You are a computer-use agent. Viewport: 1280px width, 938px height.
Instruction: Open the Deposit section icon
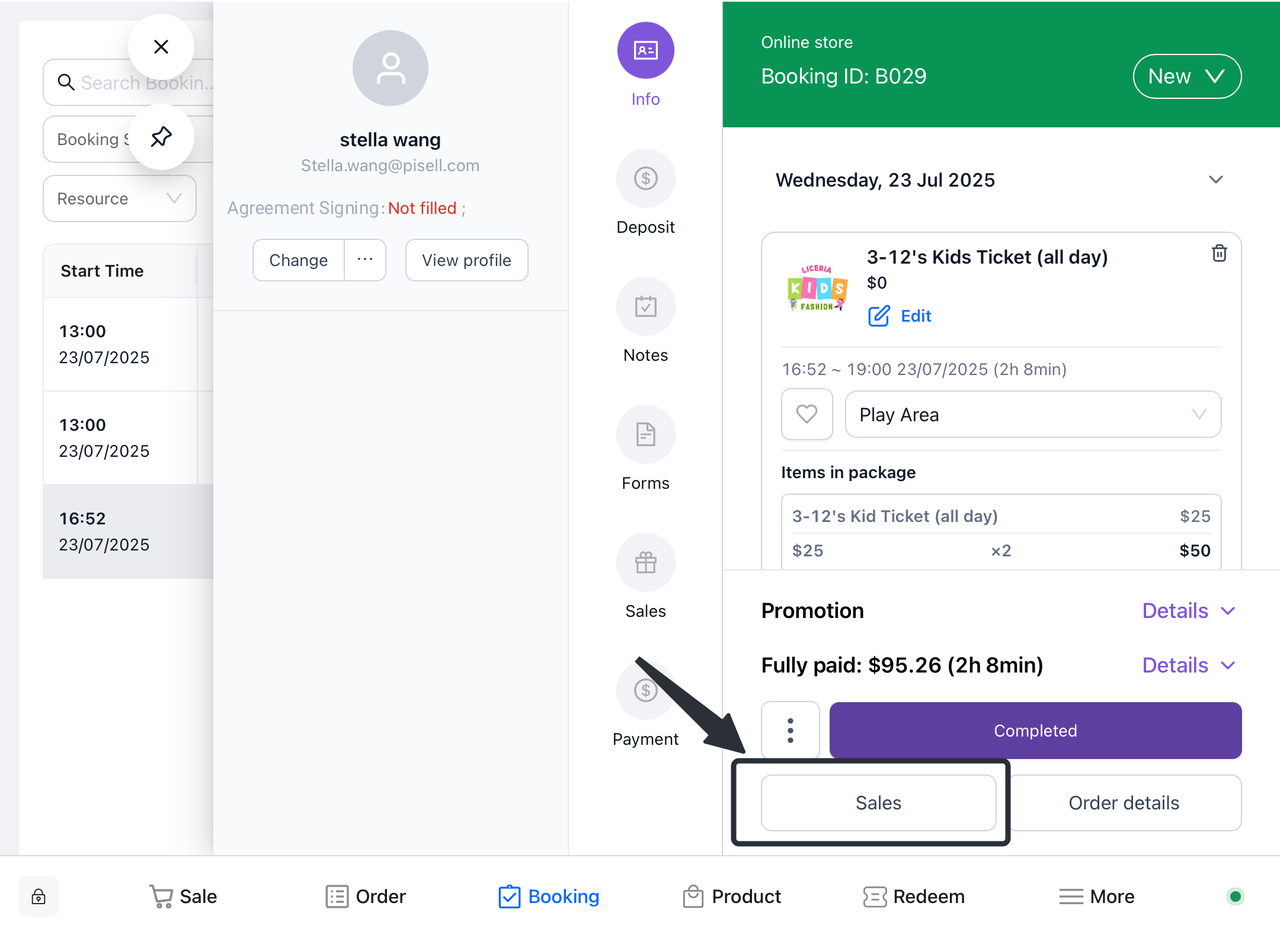point(645,179)
